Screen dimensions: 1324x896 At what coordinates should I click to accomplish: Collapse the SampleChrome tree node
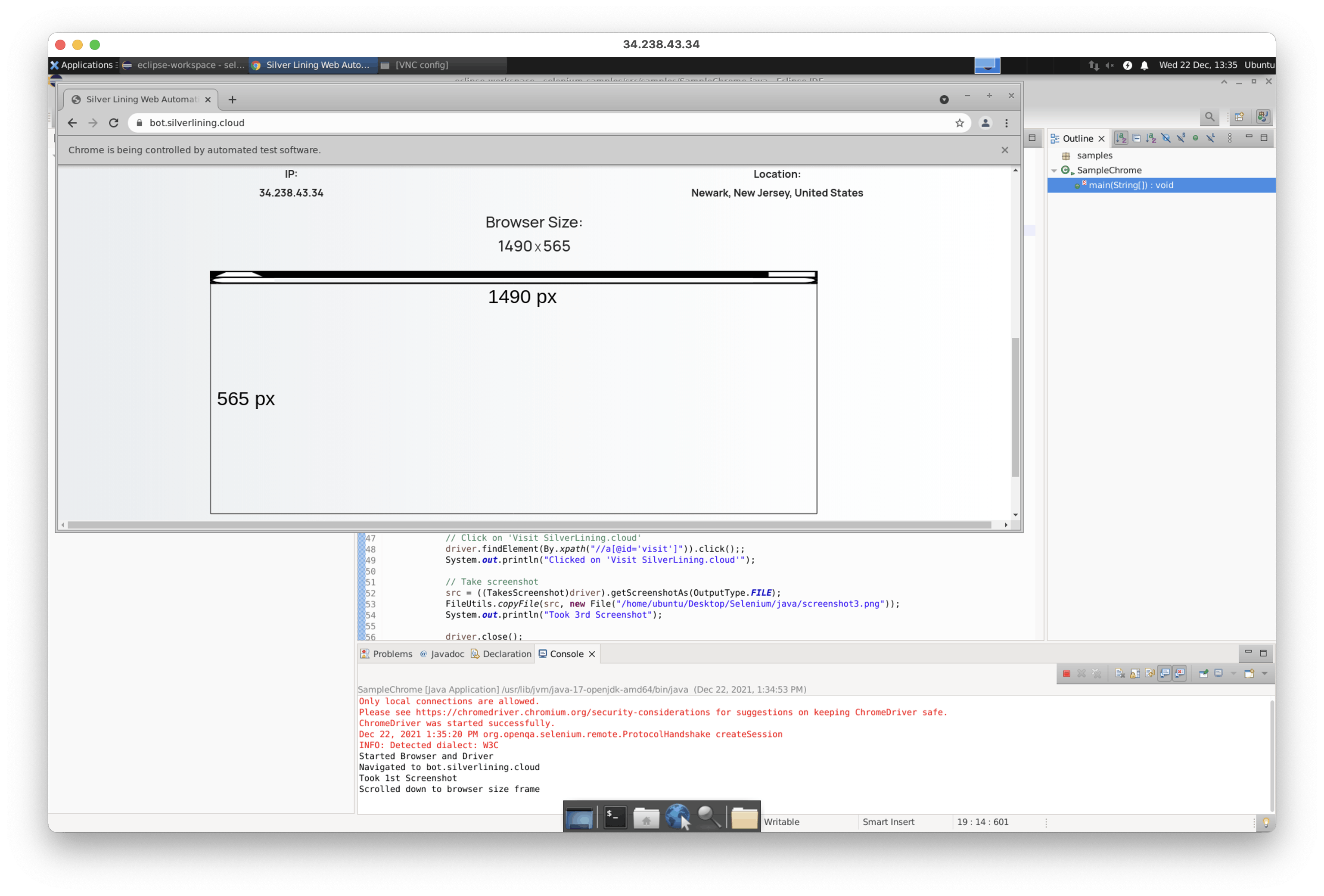tap(1054, 170)
